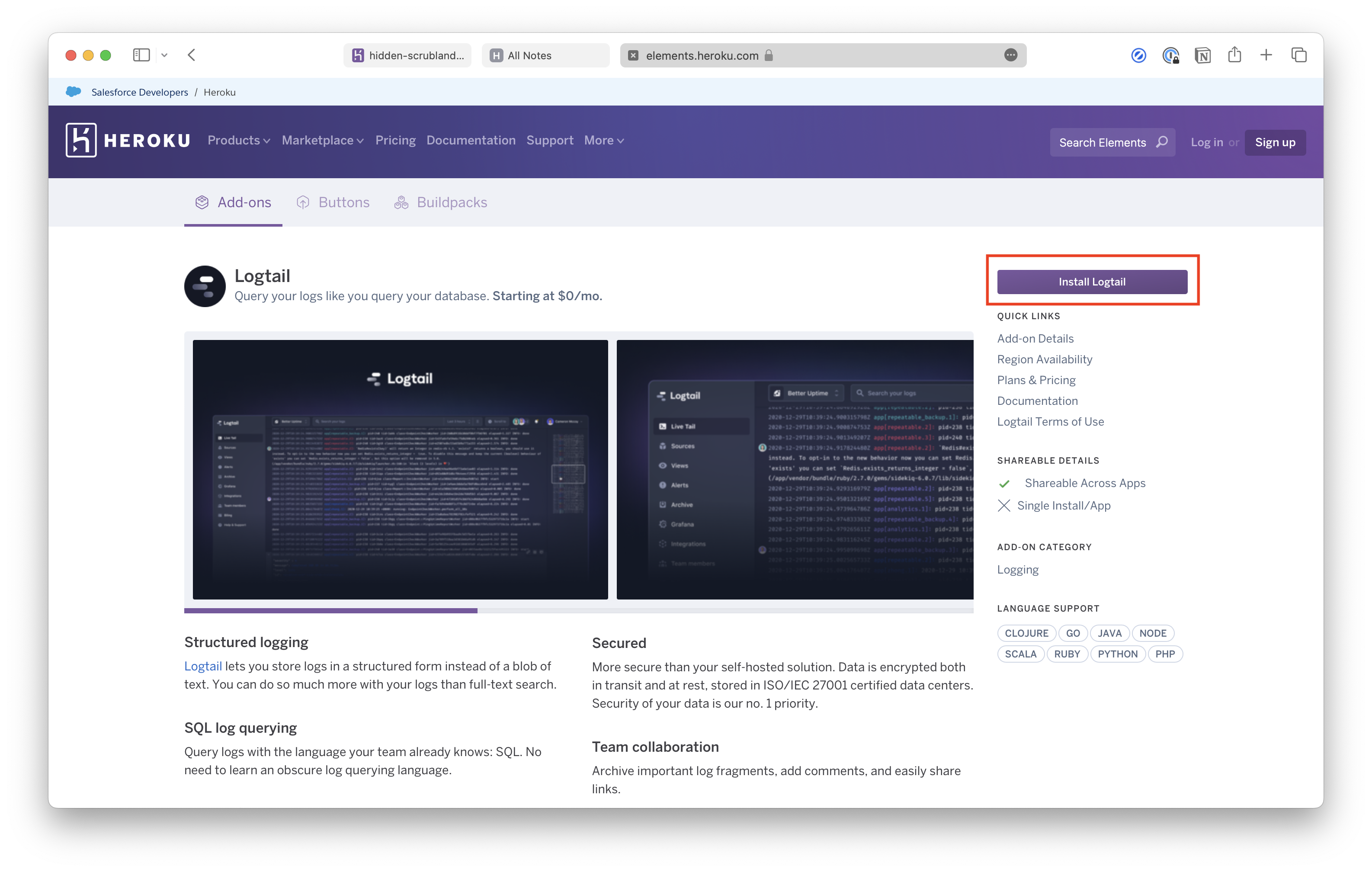Viewport: 1372px width, 872px height.
Task: Open the Notion web clipper extension
Action: (1202, 55)
